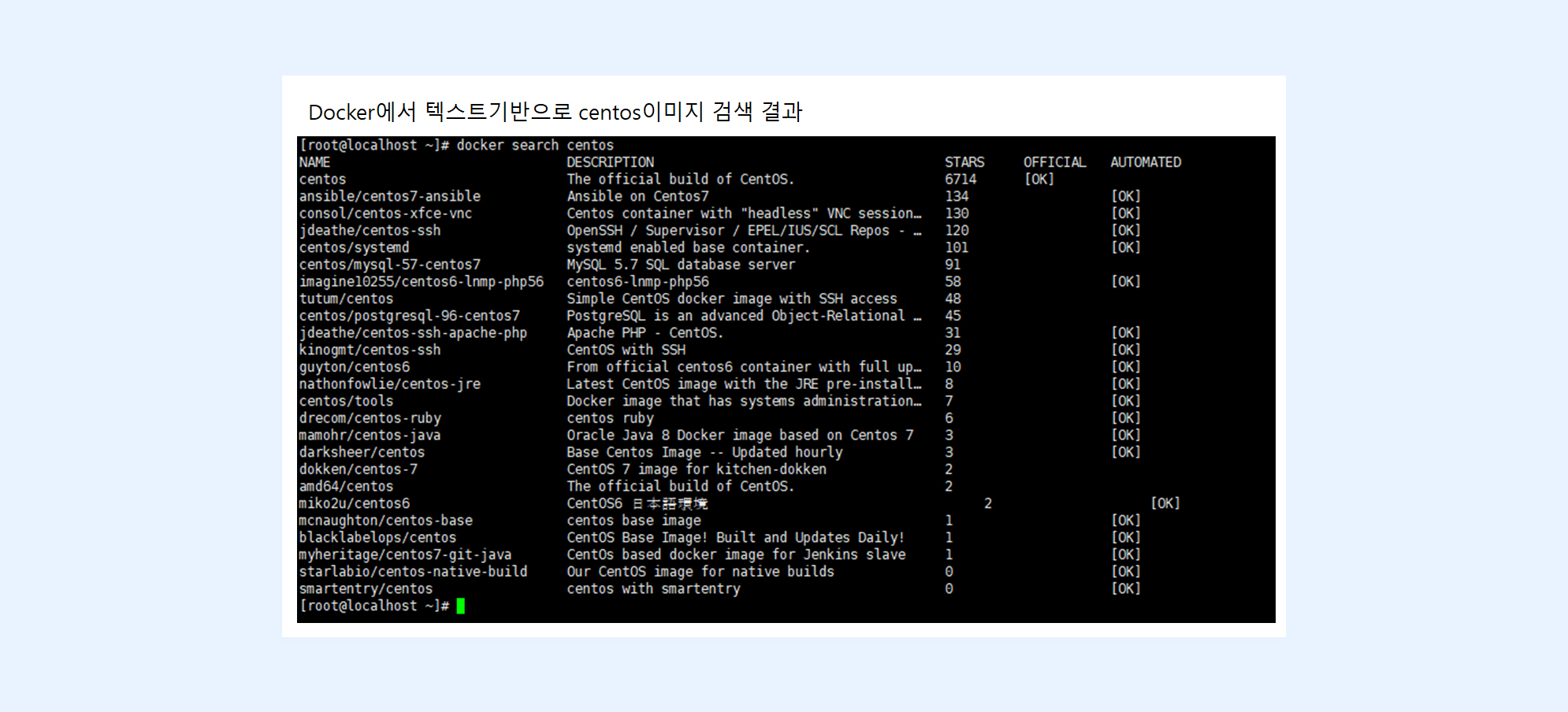The image size is (1568, 712).
Task: Click 'tutum/centos' image name
Action: 346,299
